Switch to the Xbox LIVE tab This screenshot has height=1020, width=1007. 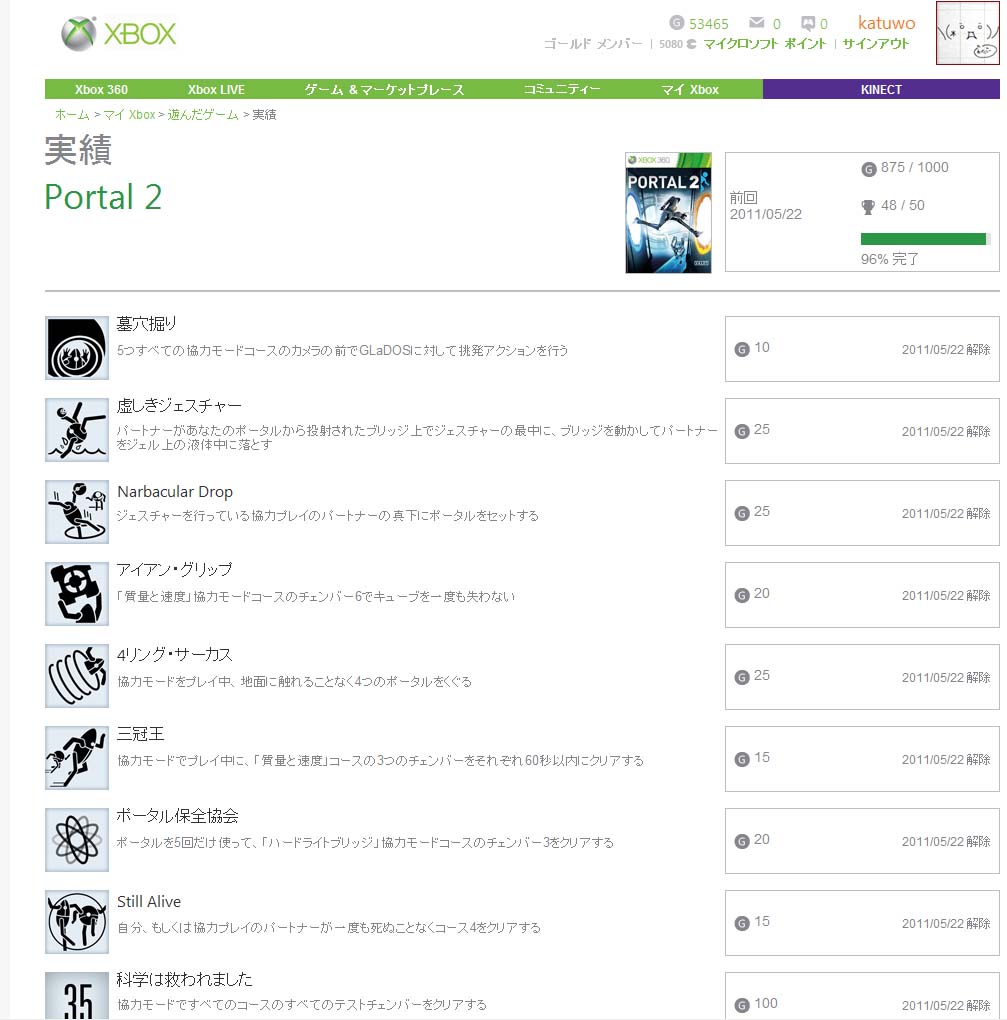pyautogui.click(x=216, y=90)
